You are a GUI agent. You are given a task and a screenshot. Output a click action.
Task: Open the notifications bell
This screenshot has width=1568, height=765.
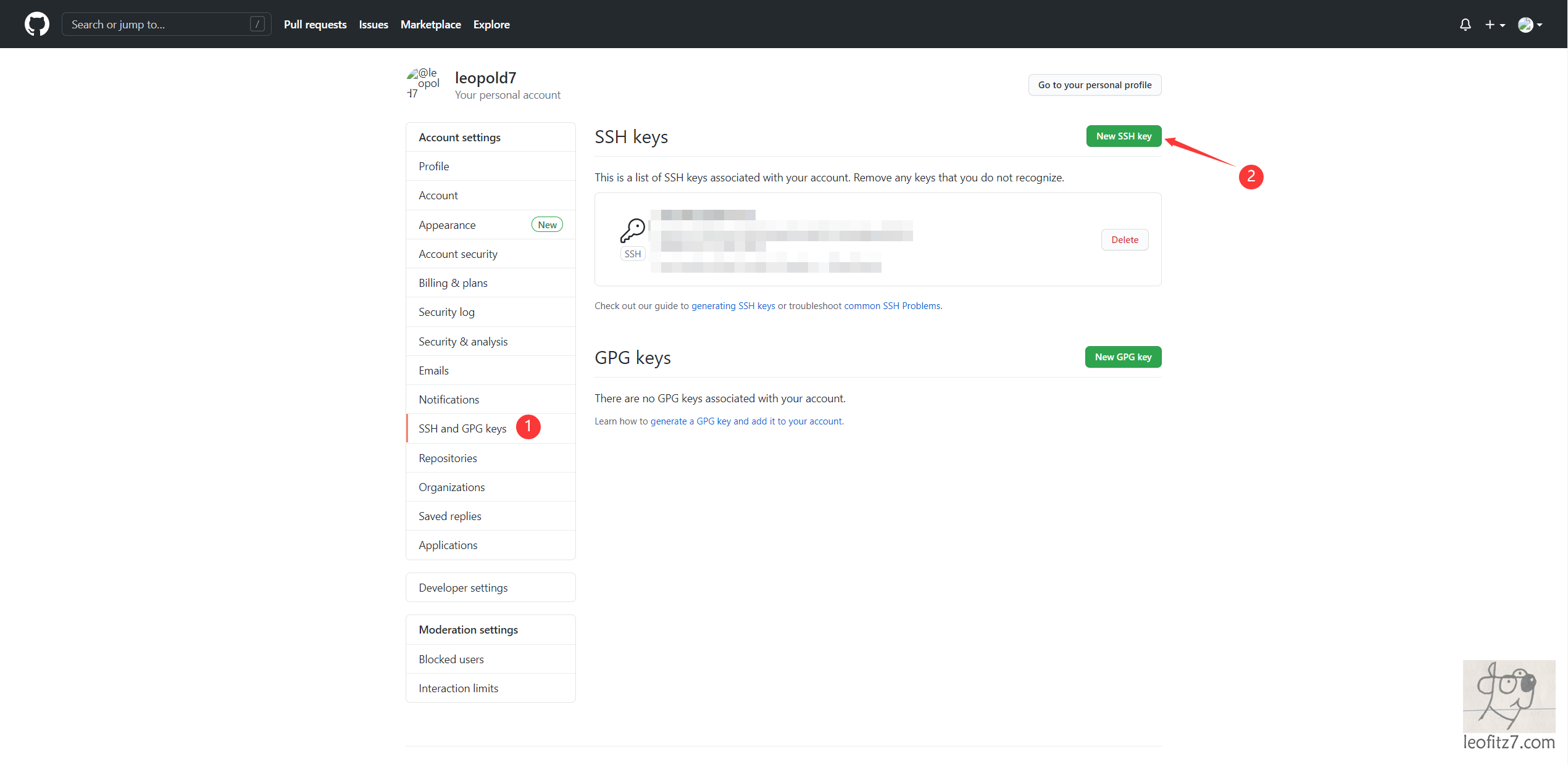click(x=1466, y=24)
